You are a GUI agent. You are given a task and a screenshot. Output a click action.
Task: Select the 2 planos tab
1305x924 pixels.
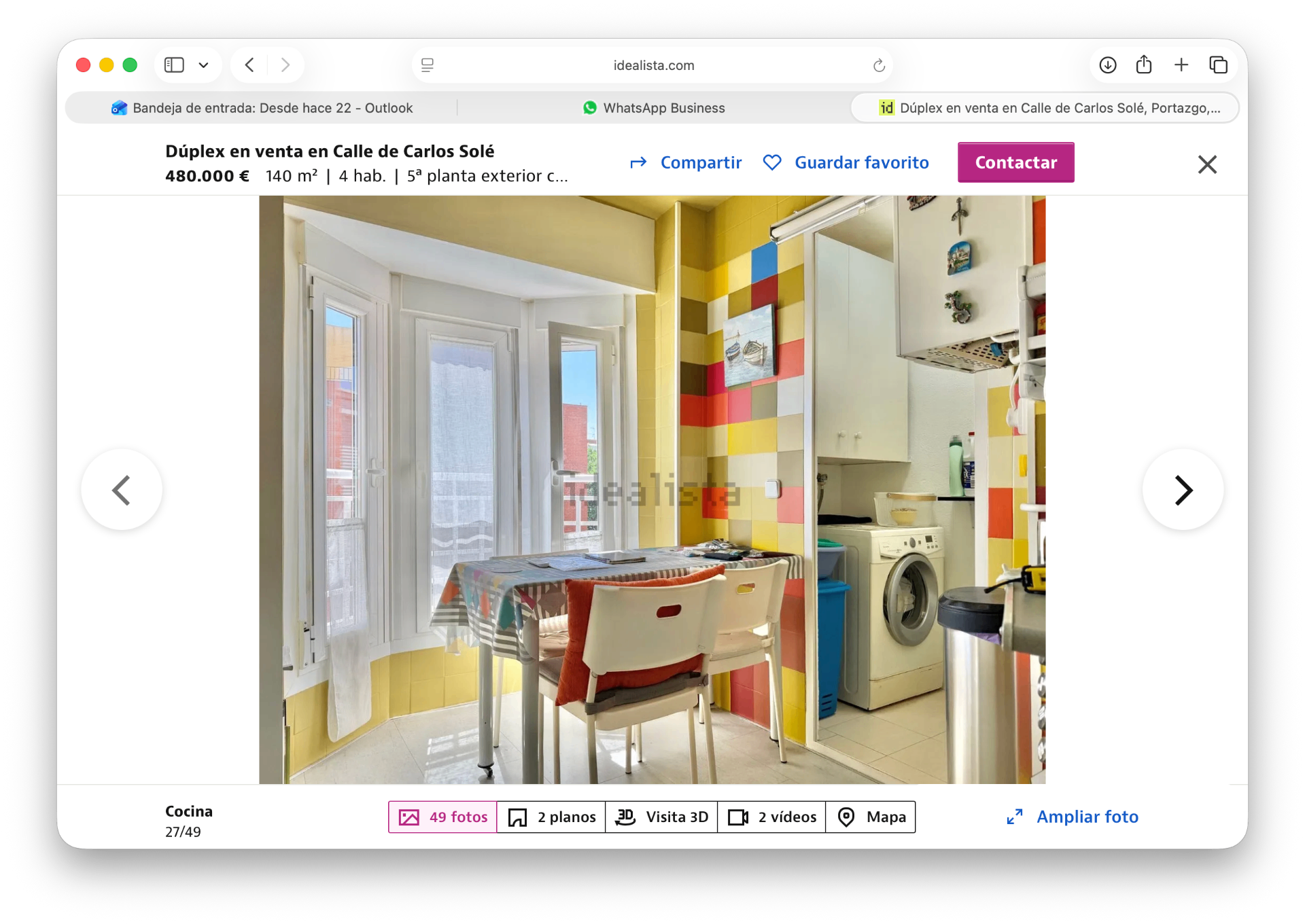pos(551,817)
